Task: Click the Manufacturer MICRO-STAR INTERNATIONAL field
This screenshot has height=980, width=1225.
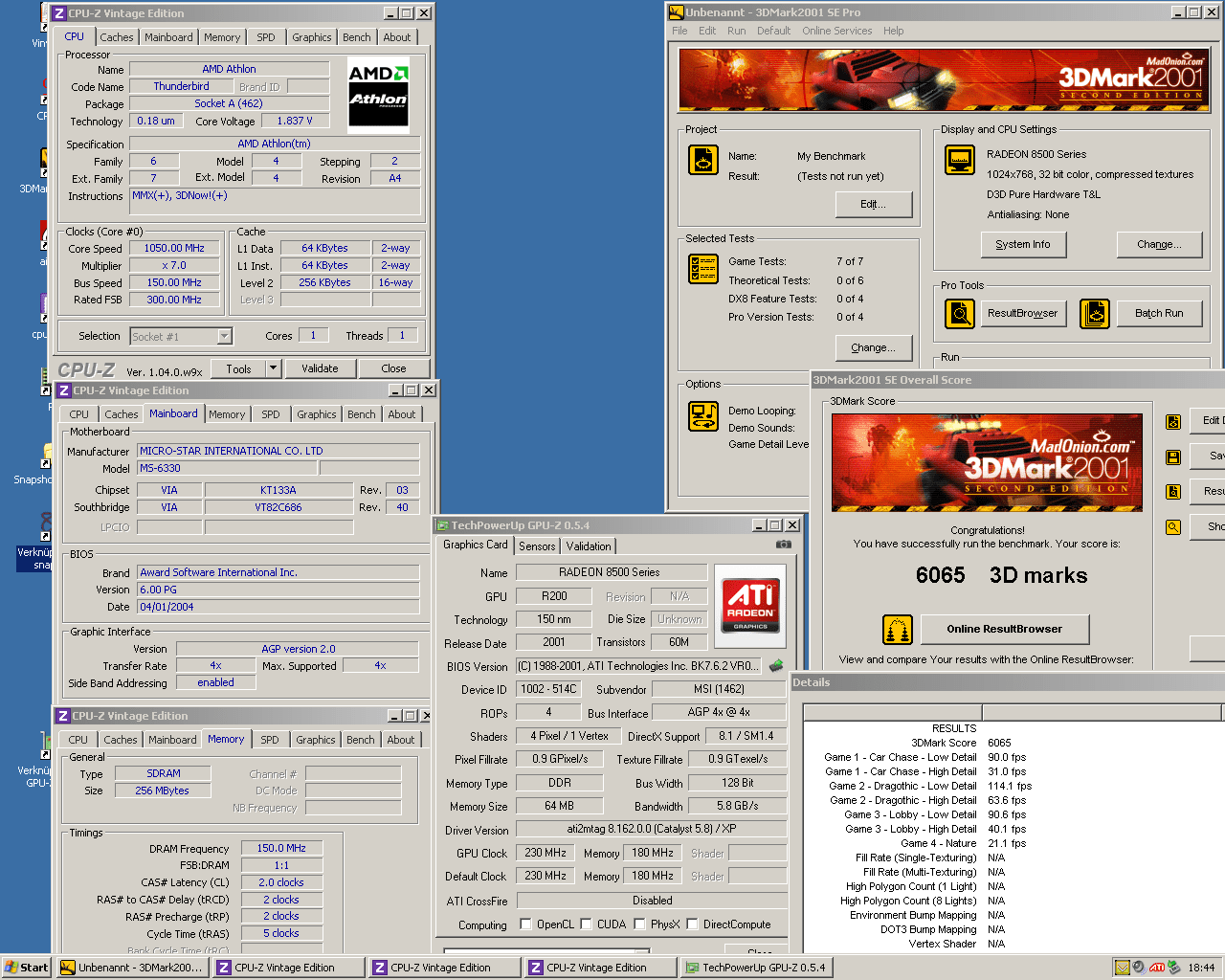Action: click(x=278, y=451)
